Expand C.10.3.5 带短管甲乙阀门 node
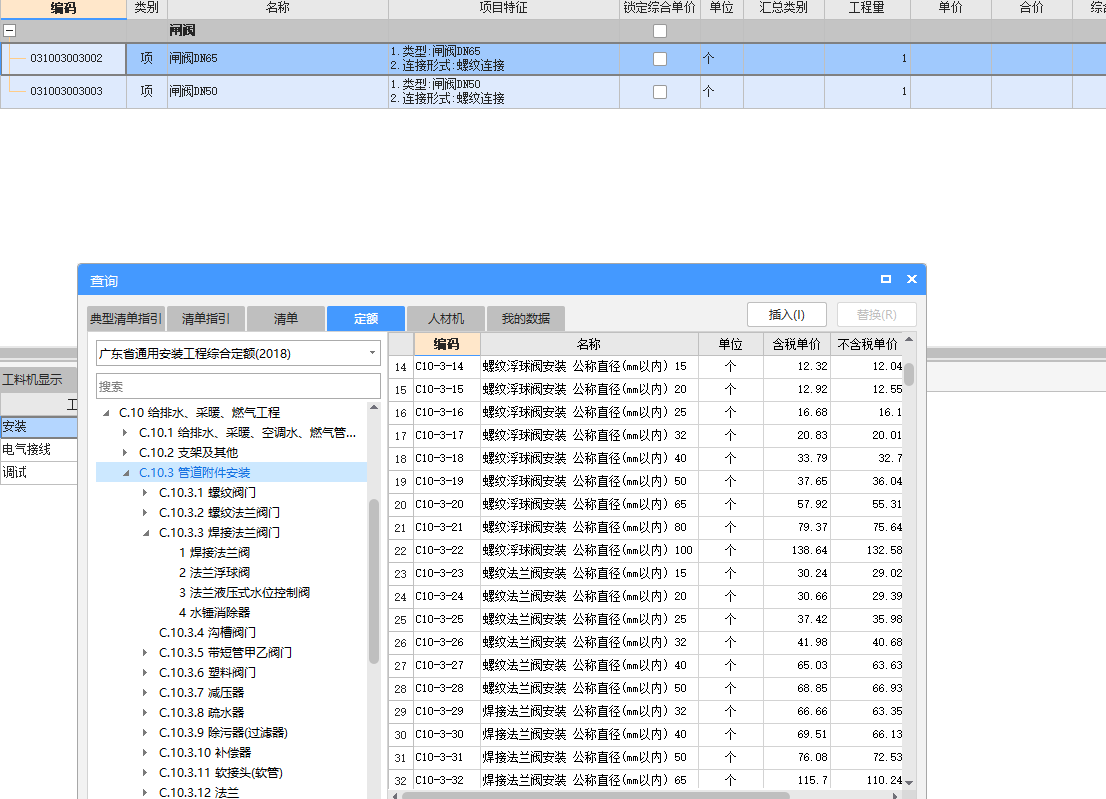Screen dimensions: 1106x799 tap(145, 652)
